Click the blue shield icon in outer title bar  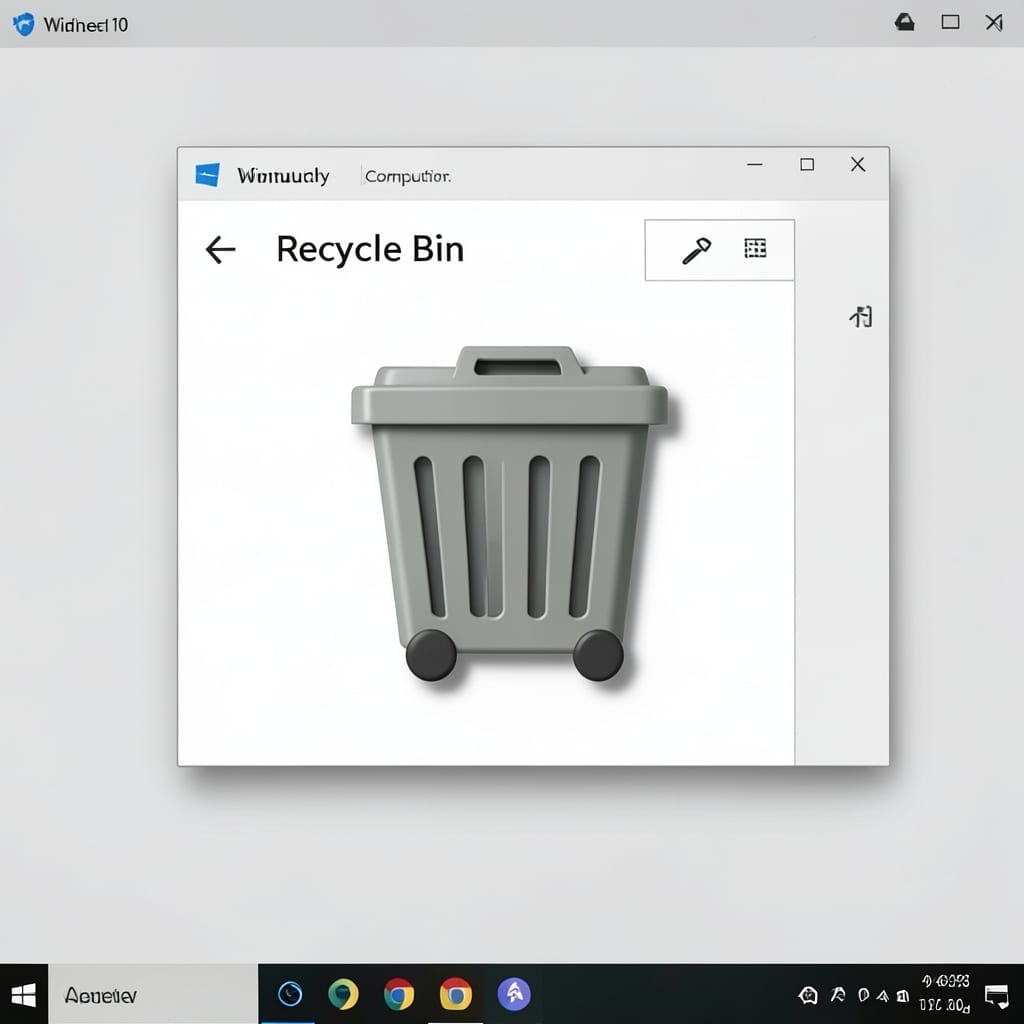[x=24, y=25]
